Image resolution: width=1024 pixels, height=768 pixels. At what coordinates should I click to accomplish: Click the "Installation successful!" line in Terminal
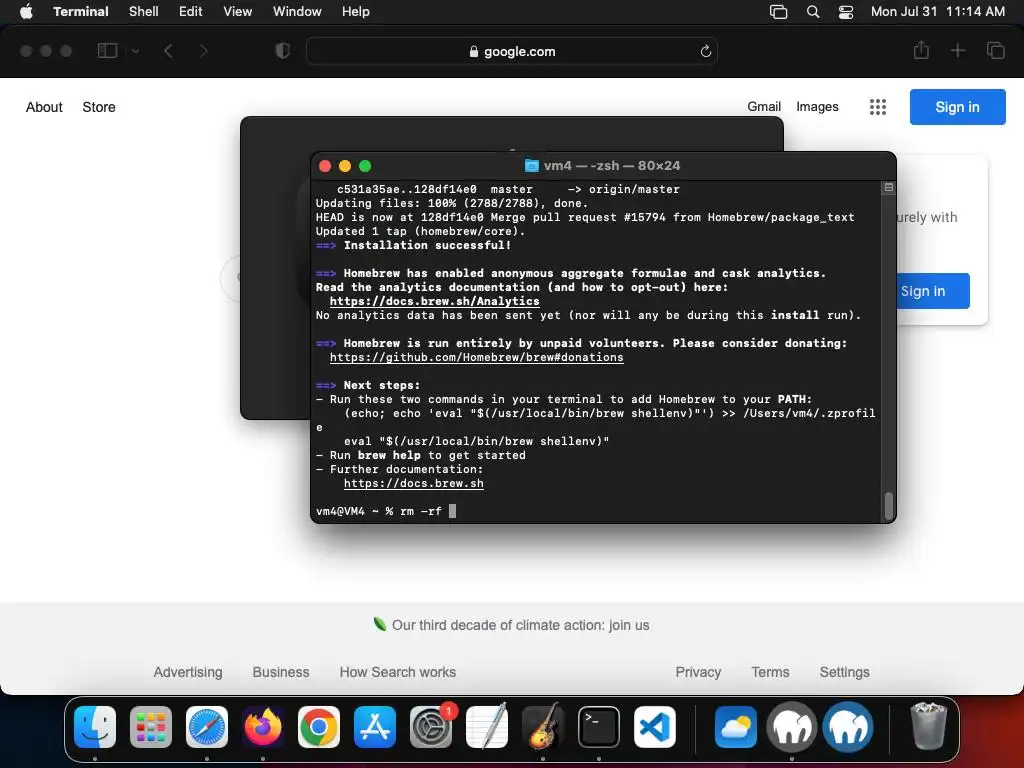point(427,246)
